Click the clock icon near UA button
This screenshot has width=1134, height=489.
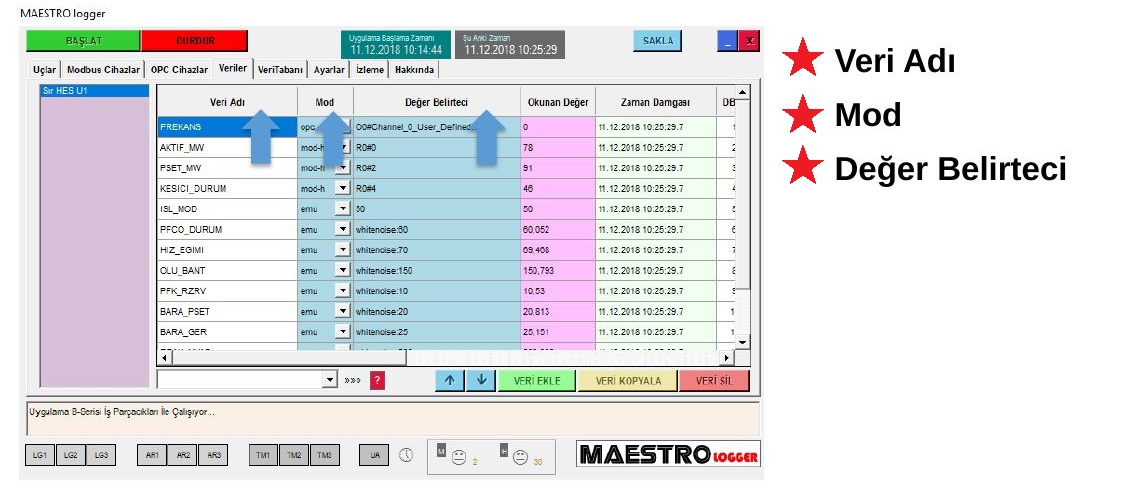click(x=406, y=455)
